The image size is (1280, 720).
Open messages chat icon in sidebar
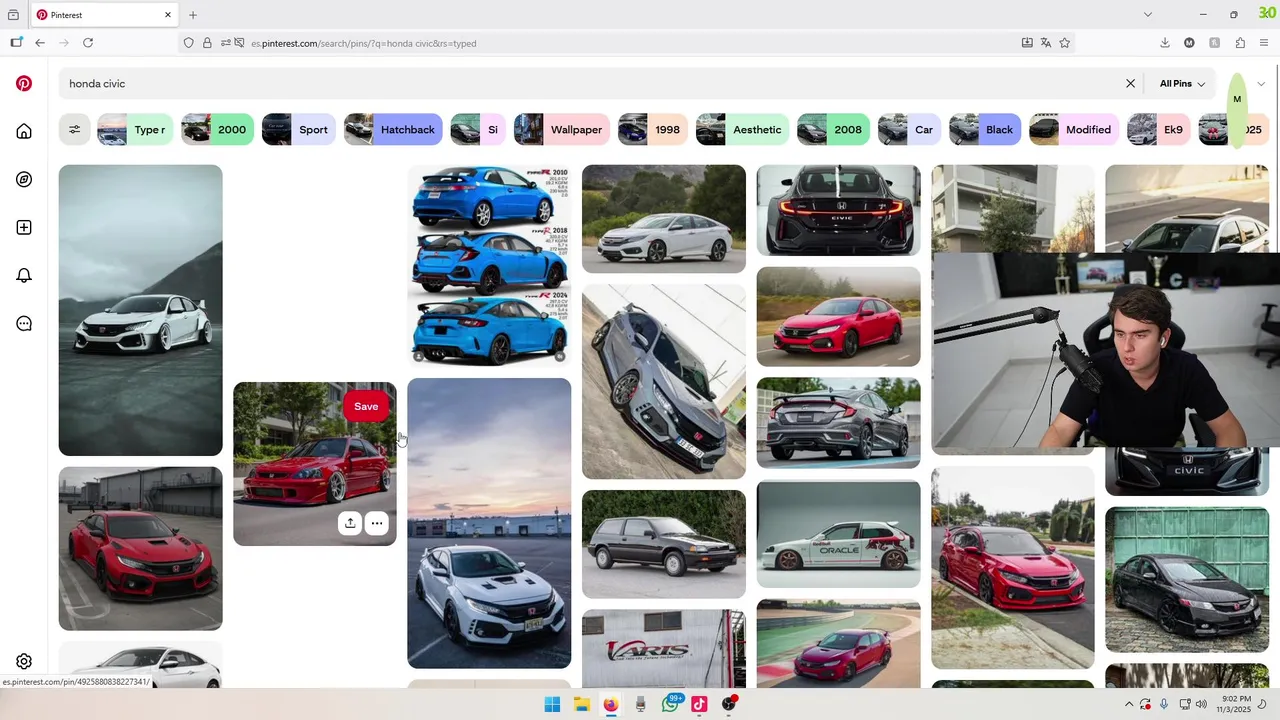24,324
